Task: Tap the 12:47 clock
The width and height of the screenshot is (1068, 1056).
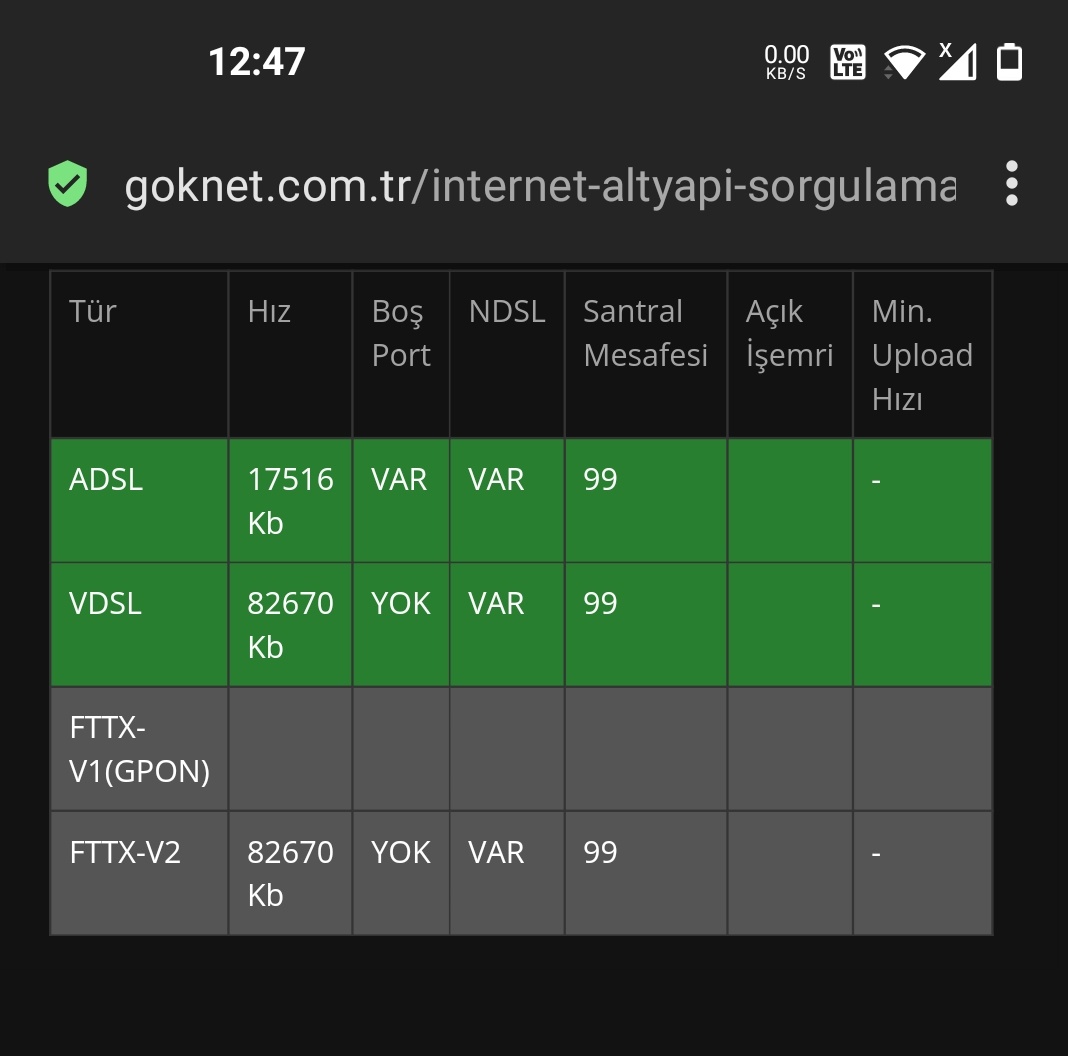Action: click(x=257, y=62)
